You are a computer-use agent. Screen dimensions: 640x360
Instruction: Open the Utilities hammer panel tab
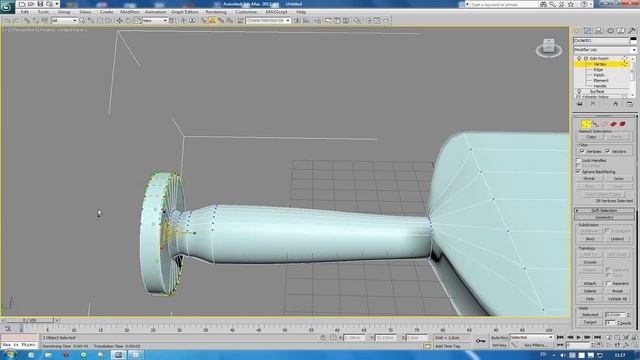click(631, 31)
